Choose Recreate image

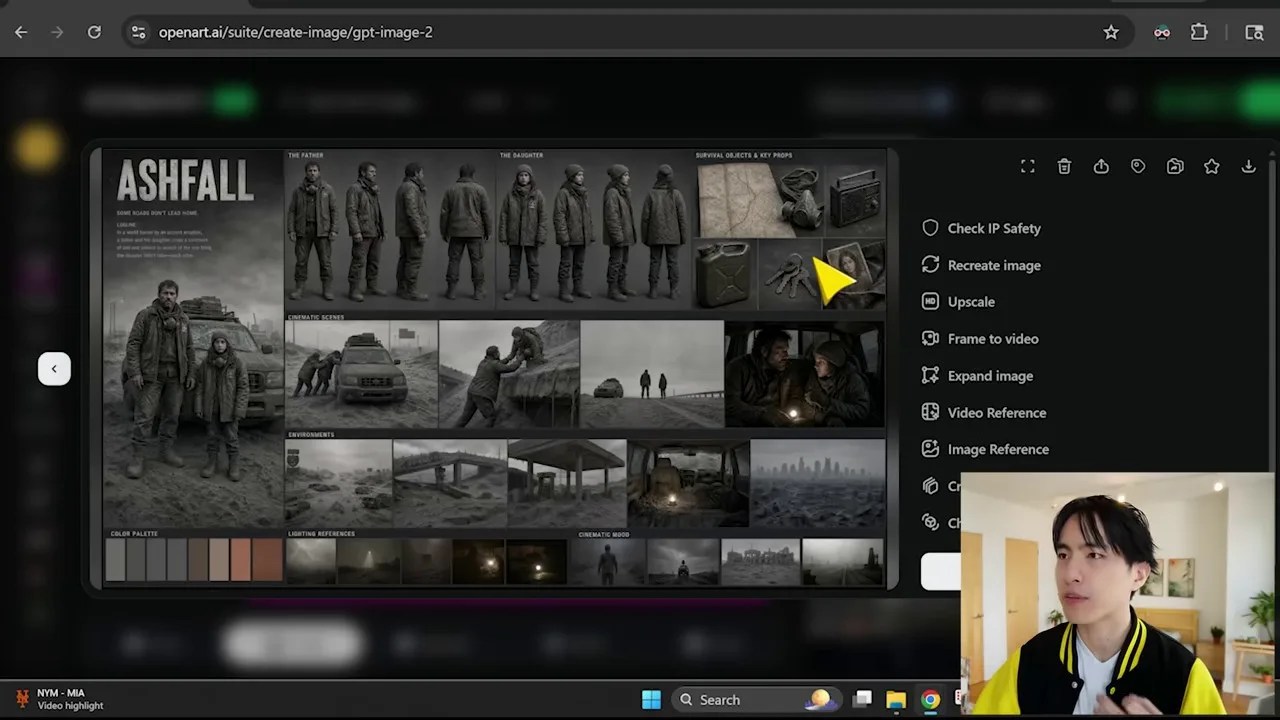click(x=981, y=265)
